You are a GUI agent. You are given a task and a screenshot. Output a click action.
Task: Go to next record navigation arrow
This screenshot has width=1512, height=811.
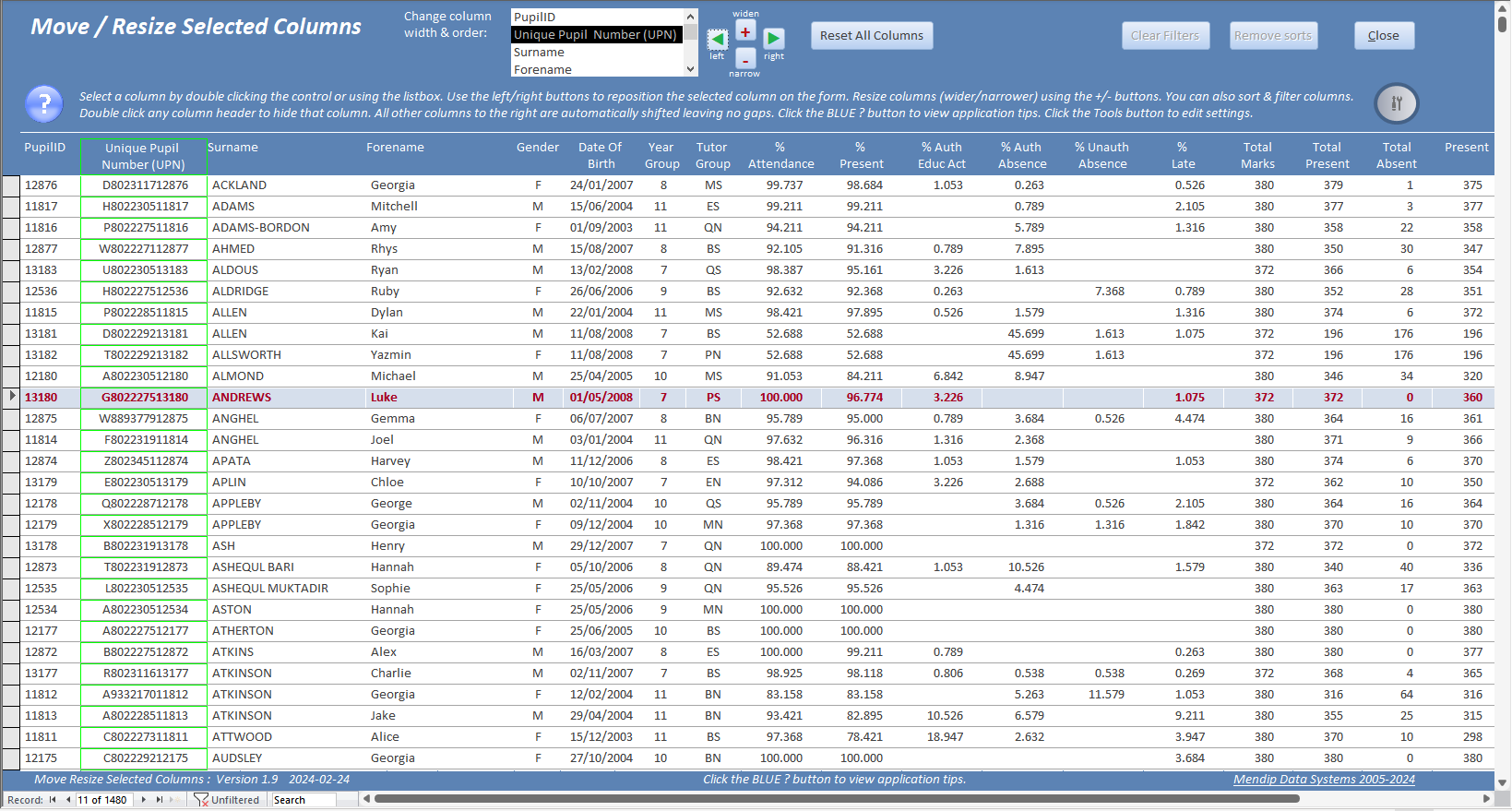point(144,800)
